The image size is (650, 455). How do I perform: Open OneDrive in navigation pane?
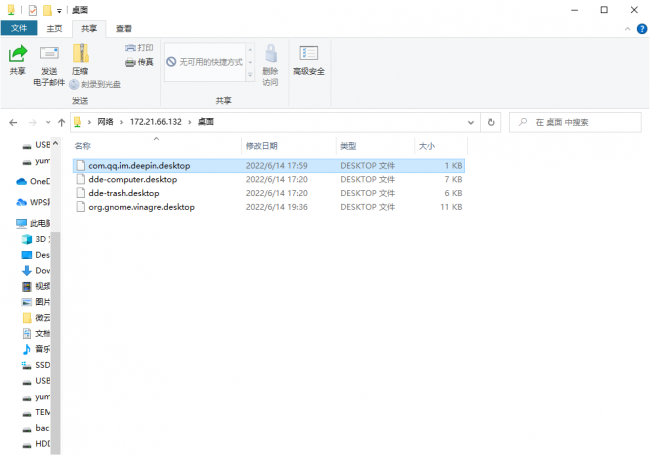33,182
